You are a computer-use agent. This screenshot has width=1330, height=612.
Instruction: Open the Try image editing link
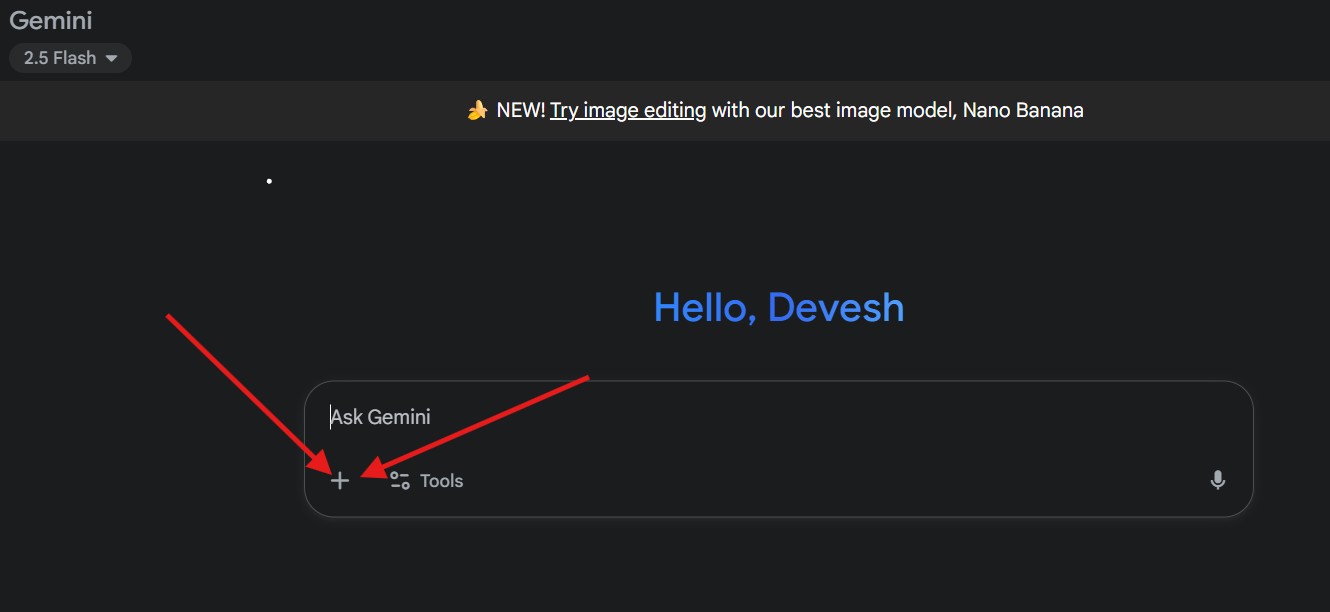tap(628, 110)
